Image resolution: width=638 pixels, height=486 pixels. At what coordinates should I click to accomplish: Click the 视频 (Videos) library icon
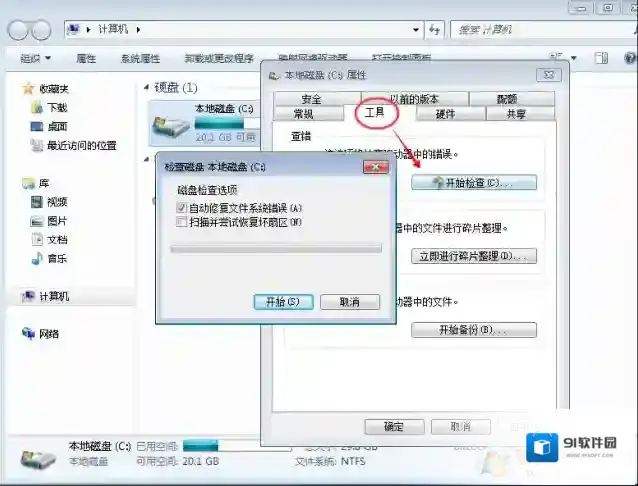tap(36, 202)
